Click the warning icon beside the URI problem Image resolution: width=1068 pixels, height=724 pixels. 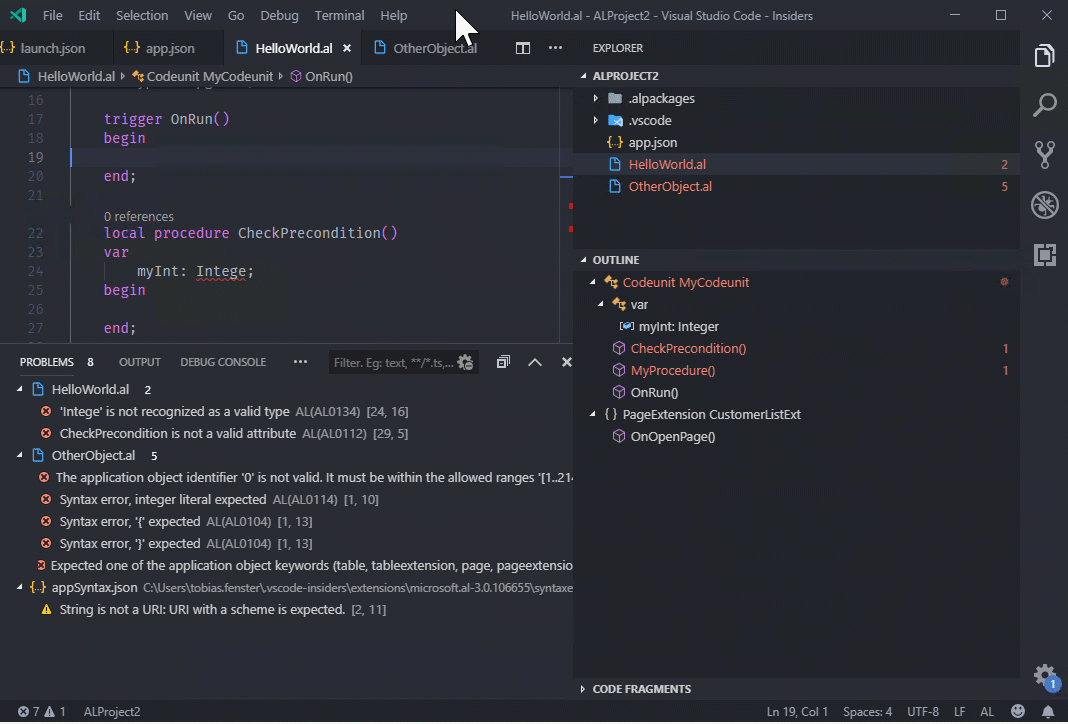click(46, 610)
